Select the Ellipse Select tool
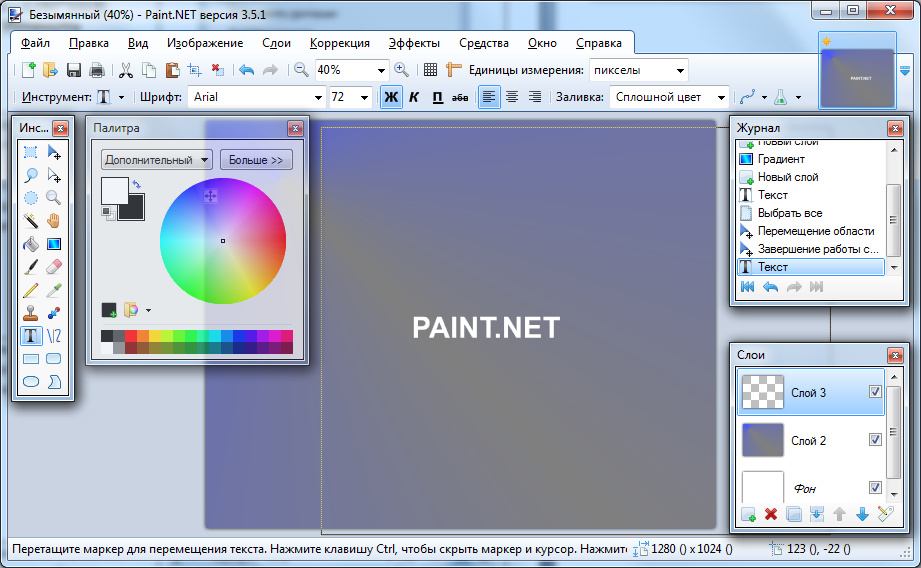Viewport: 921px width, 568px height. (31, 198)
